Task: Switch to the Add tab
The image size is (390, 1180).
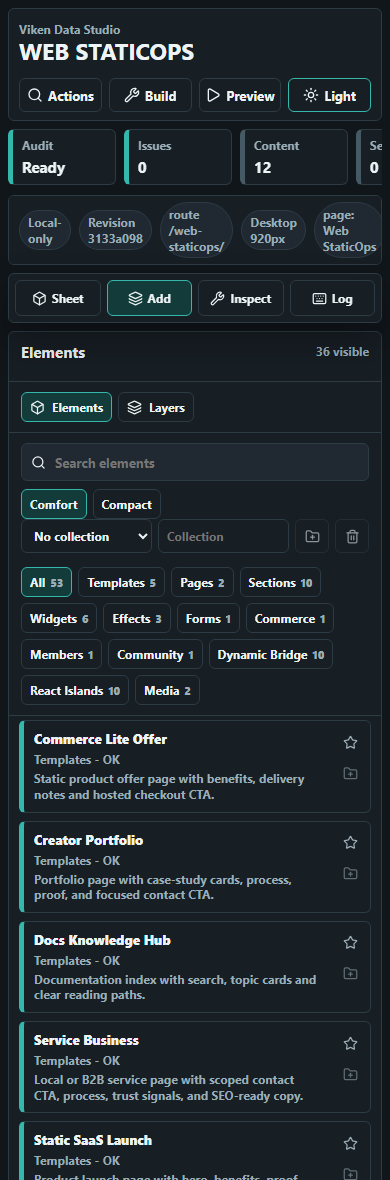Action: coord(150,299)
